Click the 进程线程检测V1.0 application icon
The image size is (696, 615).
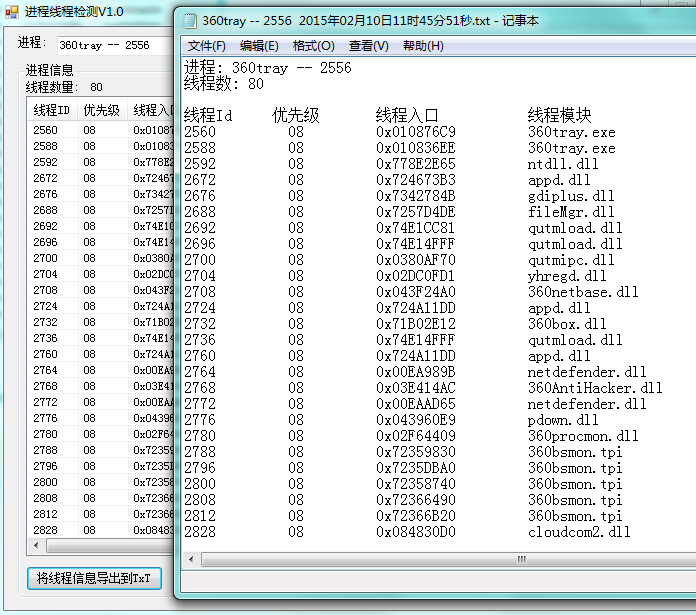pos(12,11)
